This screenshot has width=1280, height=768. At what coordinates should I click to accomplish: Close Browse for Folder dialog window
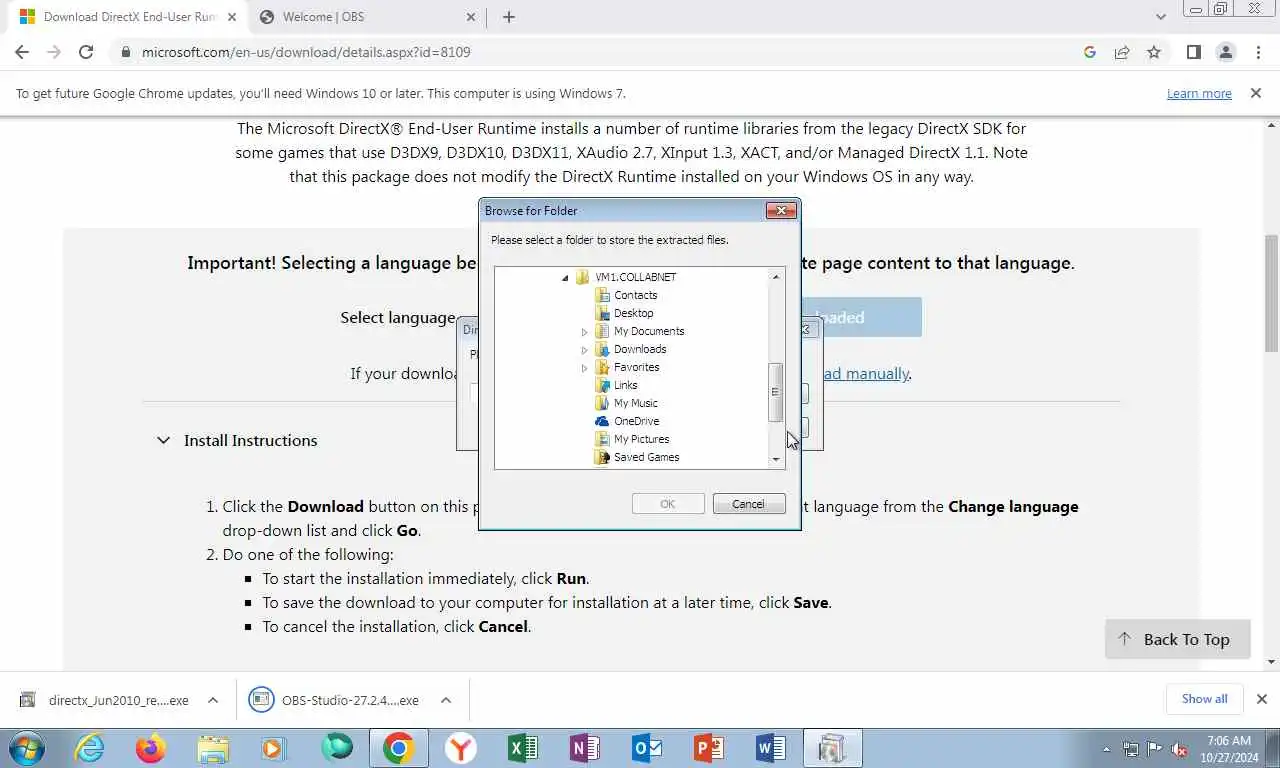pos(781,210)
